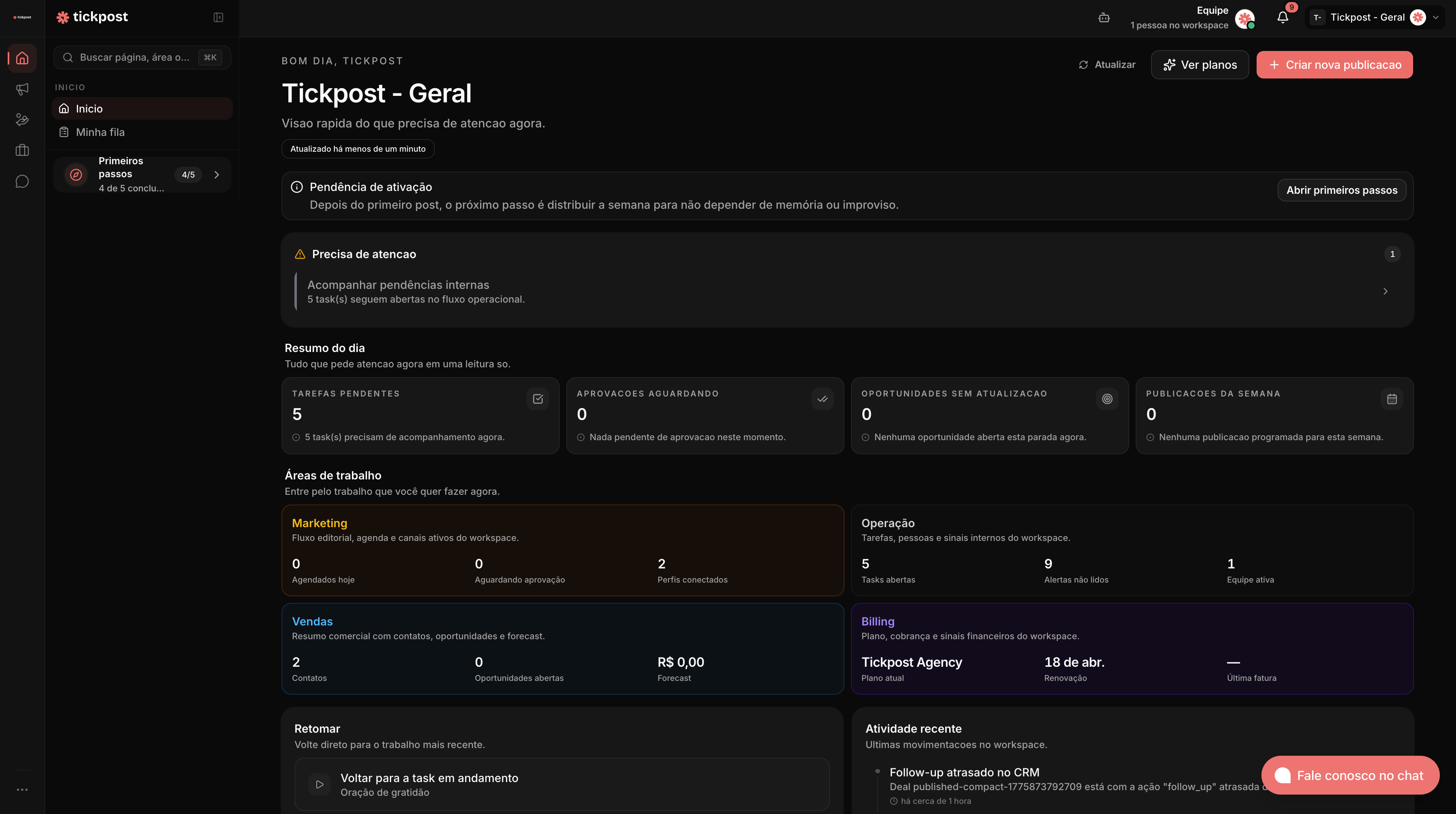Open the robot assistant icon in the header

click(x=1104, y=17)
